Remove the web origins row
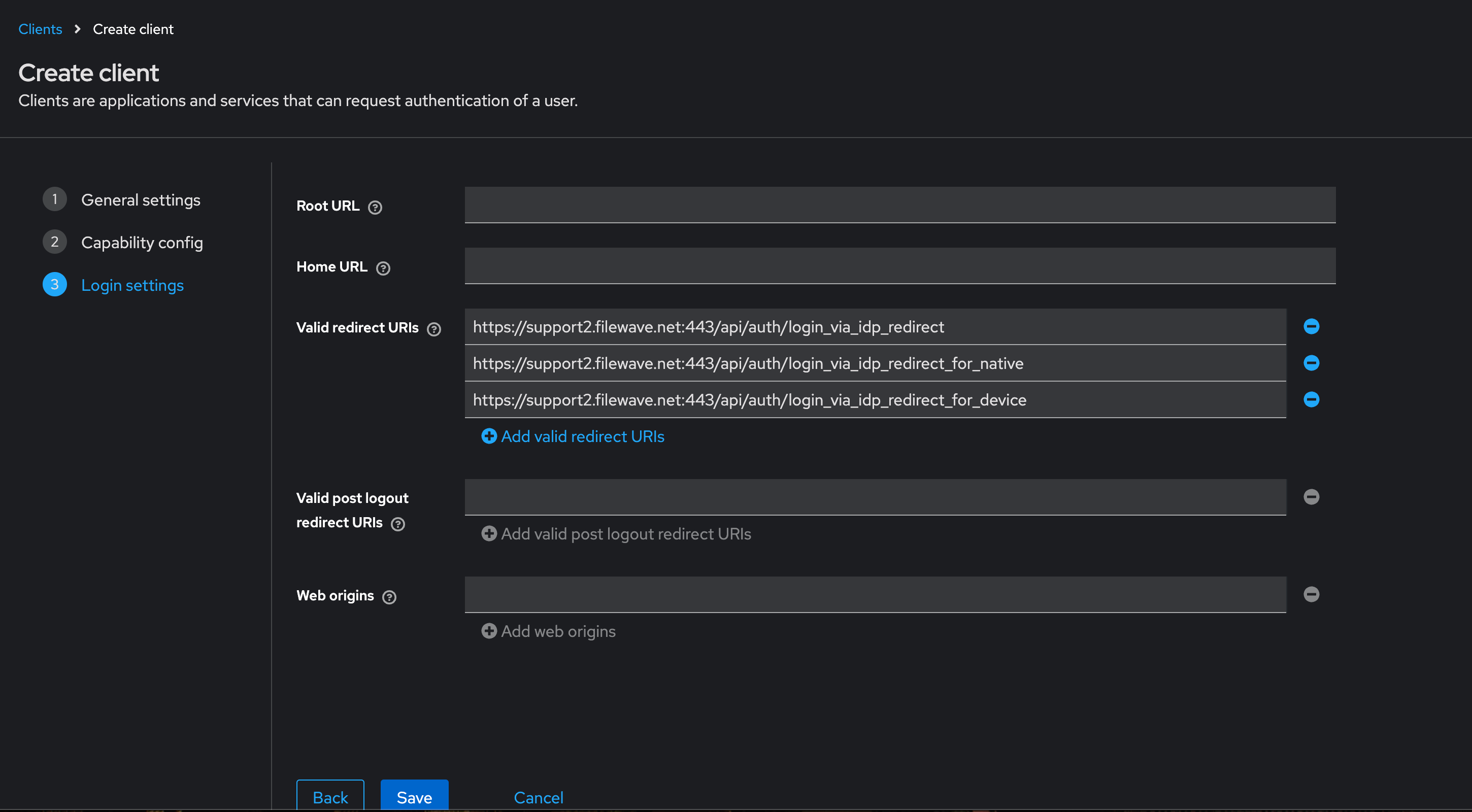Screen dimensions: 1472x812 coord(1312,594)
